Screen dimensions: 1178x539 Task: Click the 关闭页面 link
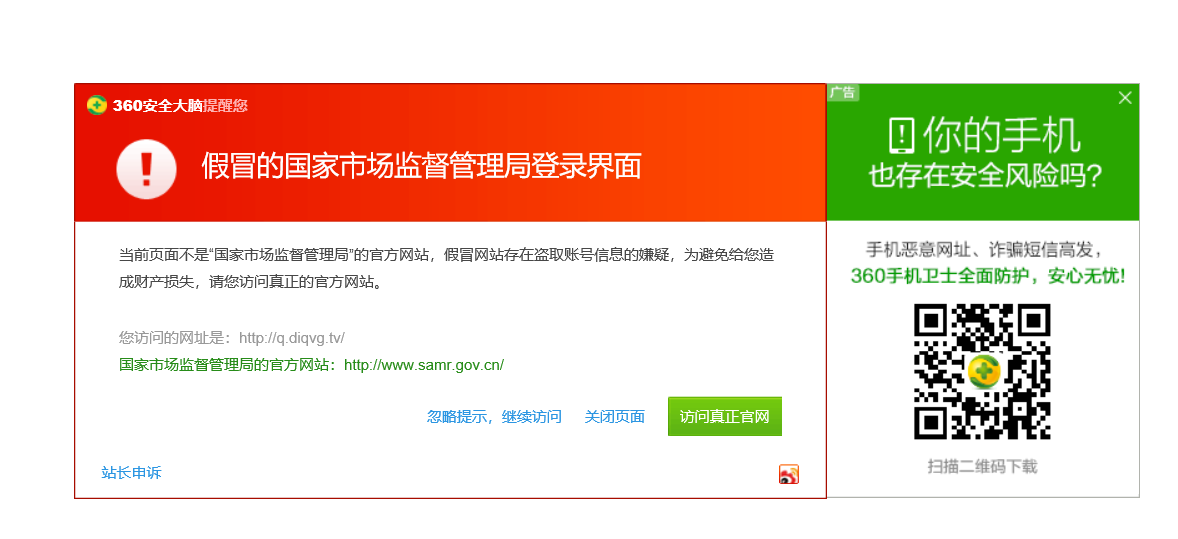pos(615,416)
